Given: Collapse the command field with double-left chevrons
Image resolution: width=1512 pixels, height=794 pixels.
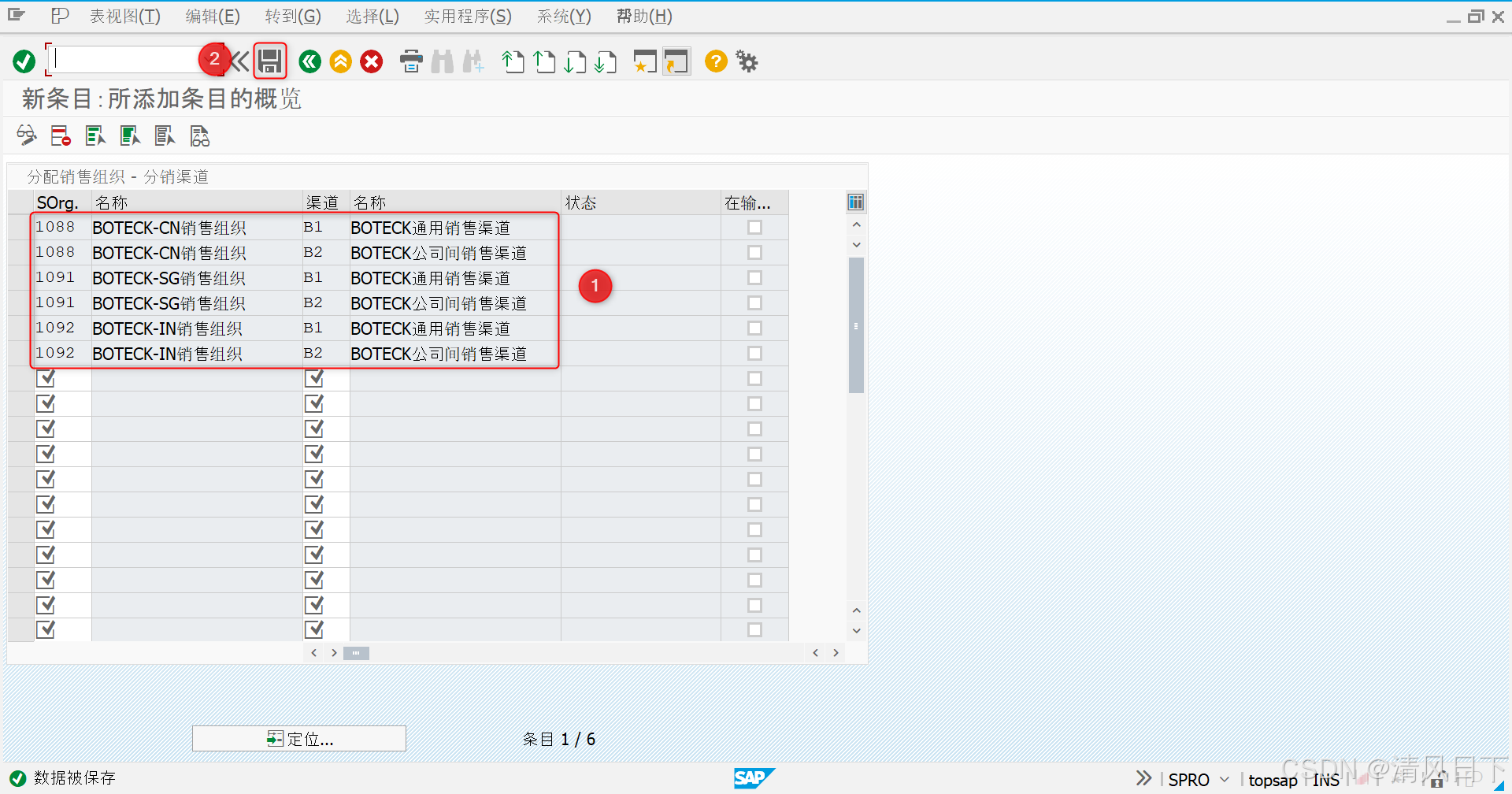Looking at the screenshot, I should (x=240, y=61).
